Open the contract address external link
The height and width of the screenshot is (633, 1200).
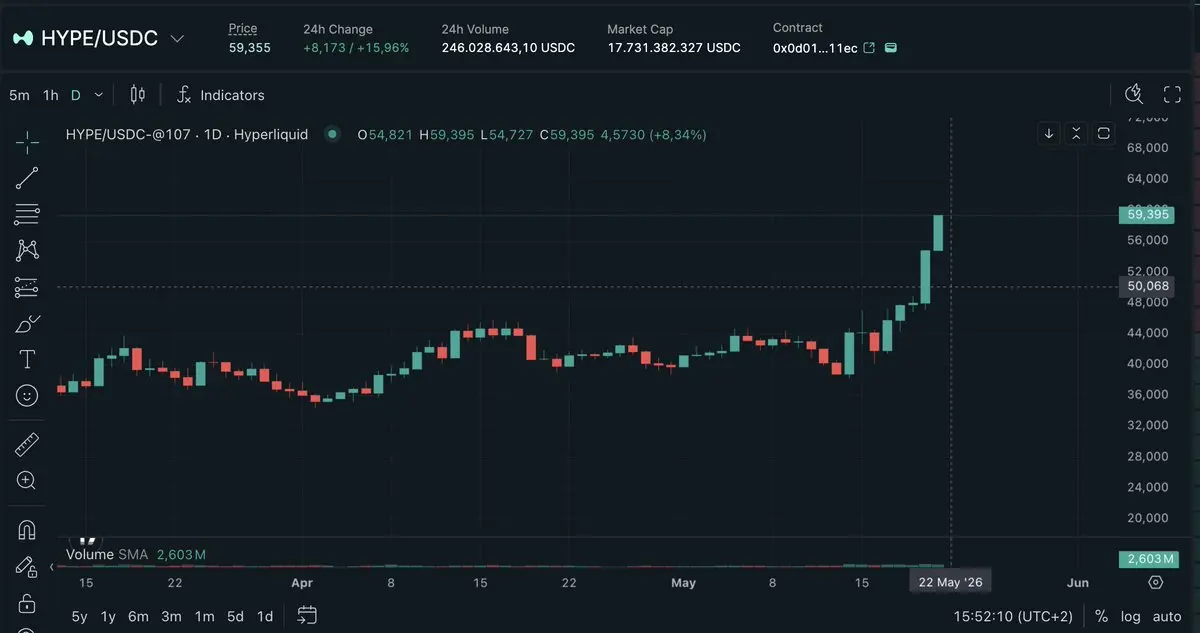coord(869,48)
